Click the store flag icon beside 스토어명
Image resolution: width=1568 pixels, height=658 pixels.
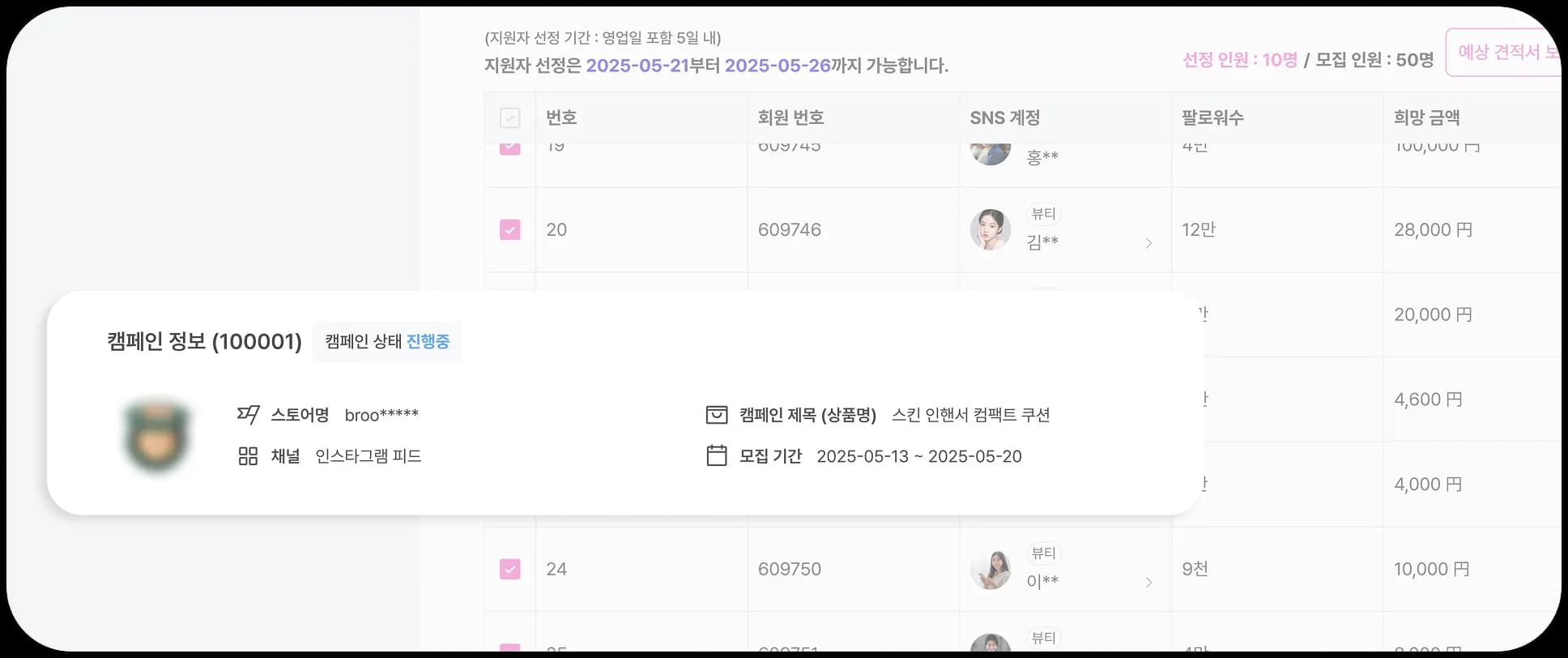(x=248, y=415)
